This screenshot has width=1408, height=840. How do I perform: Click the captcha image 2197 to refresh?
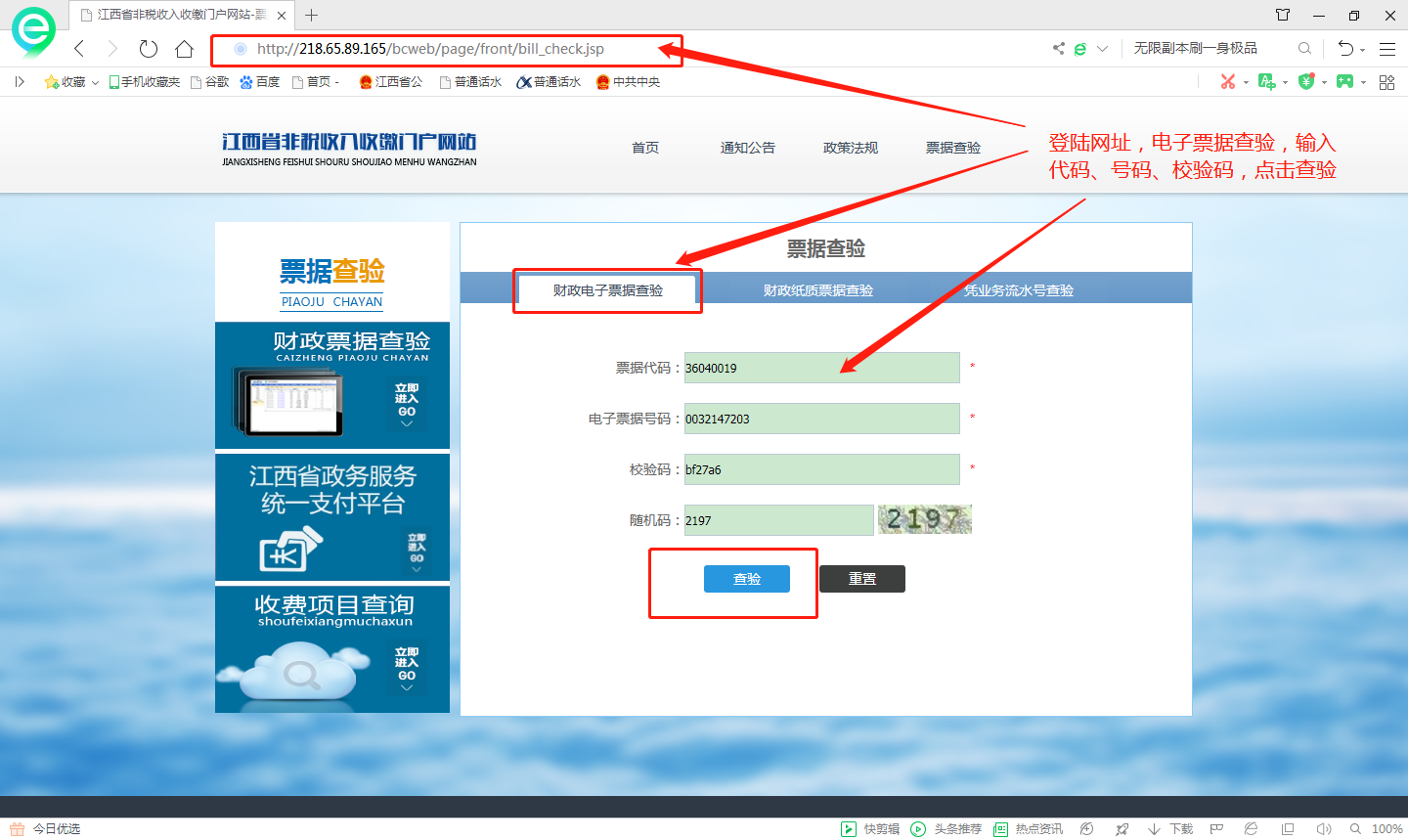pyautogui.click(x=924, y=519)
